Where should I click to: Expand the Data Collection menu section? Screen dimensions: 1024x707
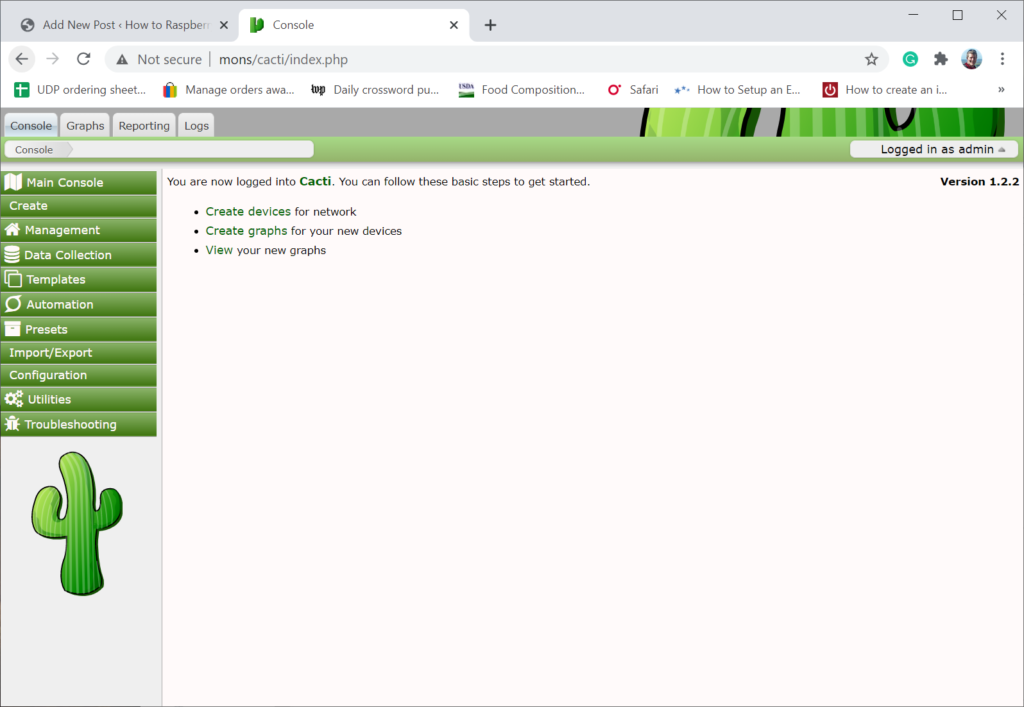point(79,255)
